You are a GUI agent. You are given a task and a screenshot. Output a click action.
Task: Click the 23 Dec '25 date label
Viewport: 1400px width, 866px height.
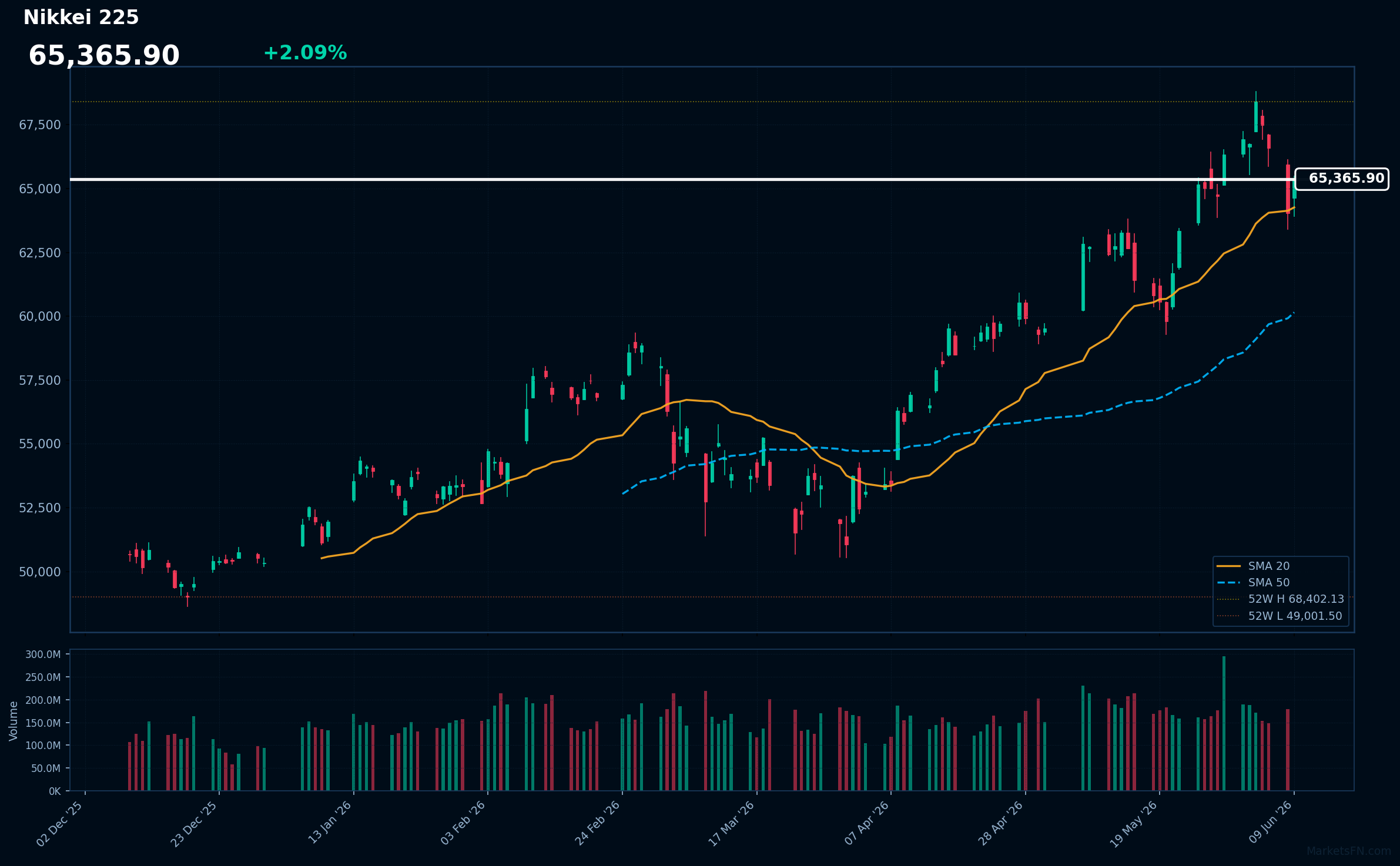tap(194, 824)
